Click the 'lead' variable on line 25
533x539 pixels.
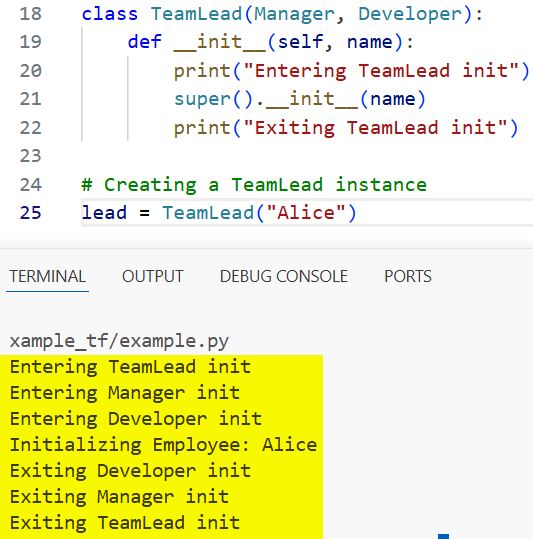click(x=104, y=213)
